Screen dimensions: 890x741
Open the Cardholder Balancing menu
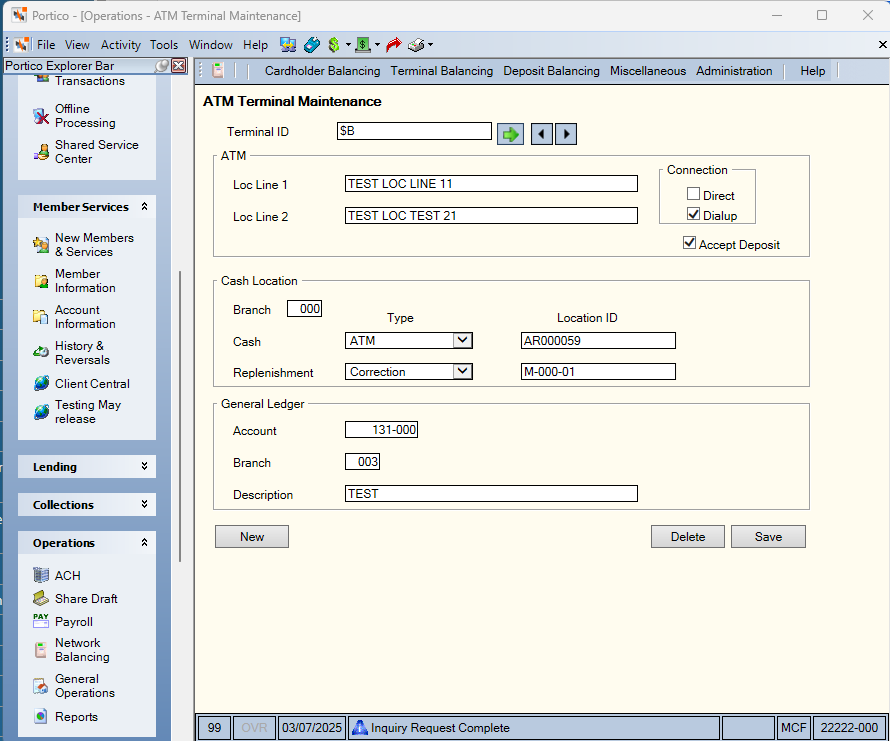point(322,71)
